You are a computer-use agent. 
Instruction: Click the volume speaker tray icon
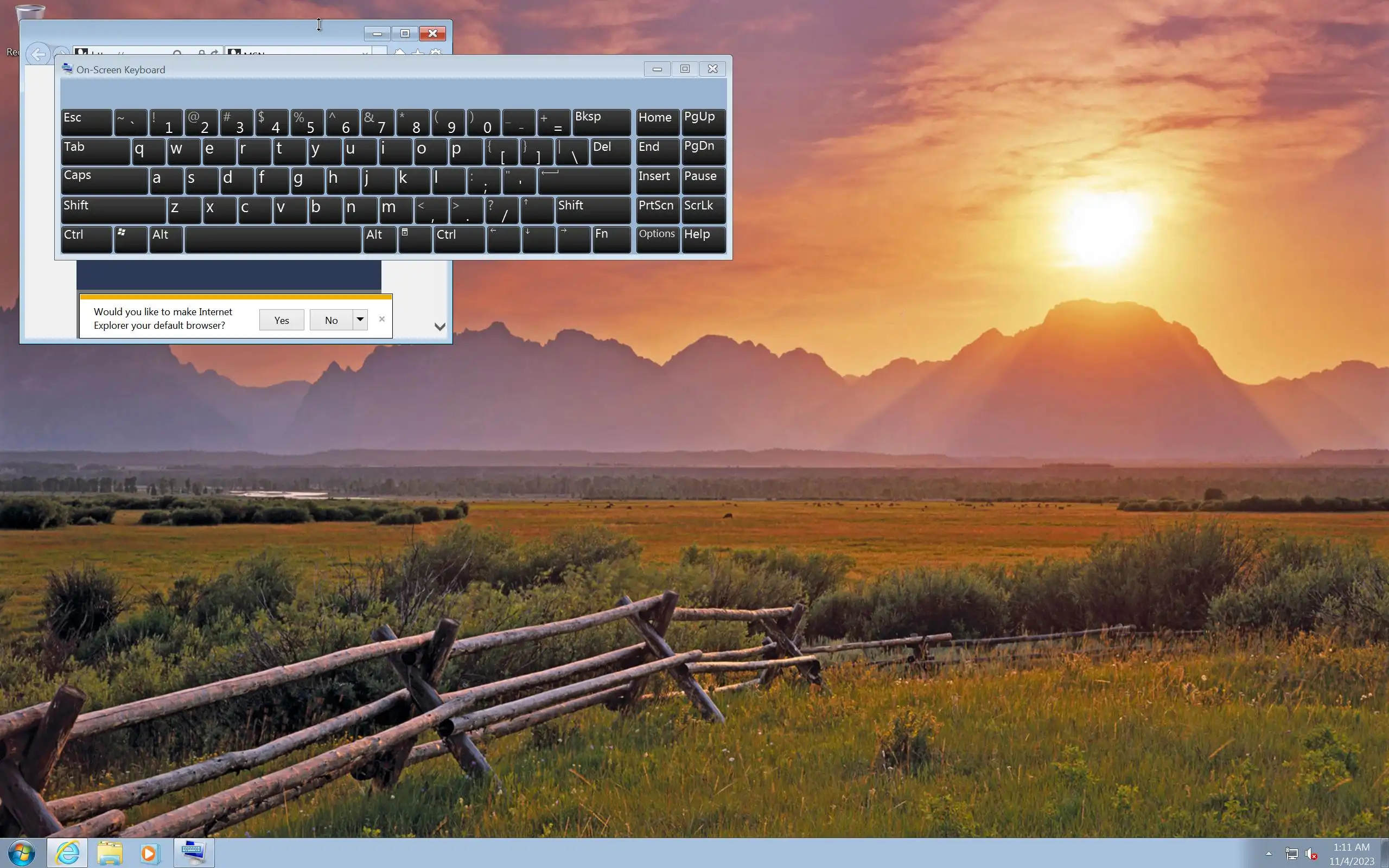[x=1311, y=854]
